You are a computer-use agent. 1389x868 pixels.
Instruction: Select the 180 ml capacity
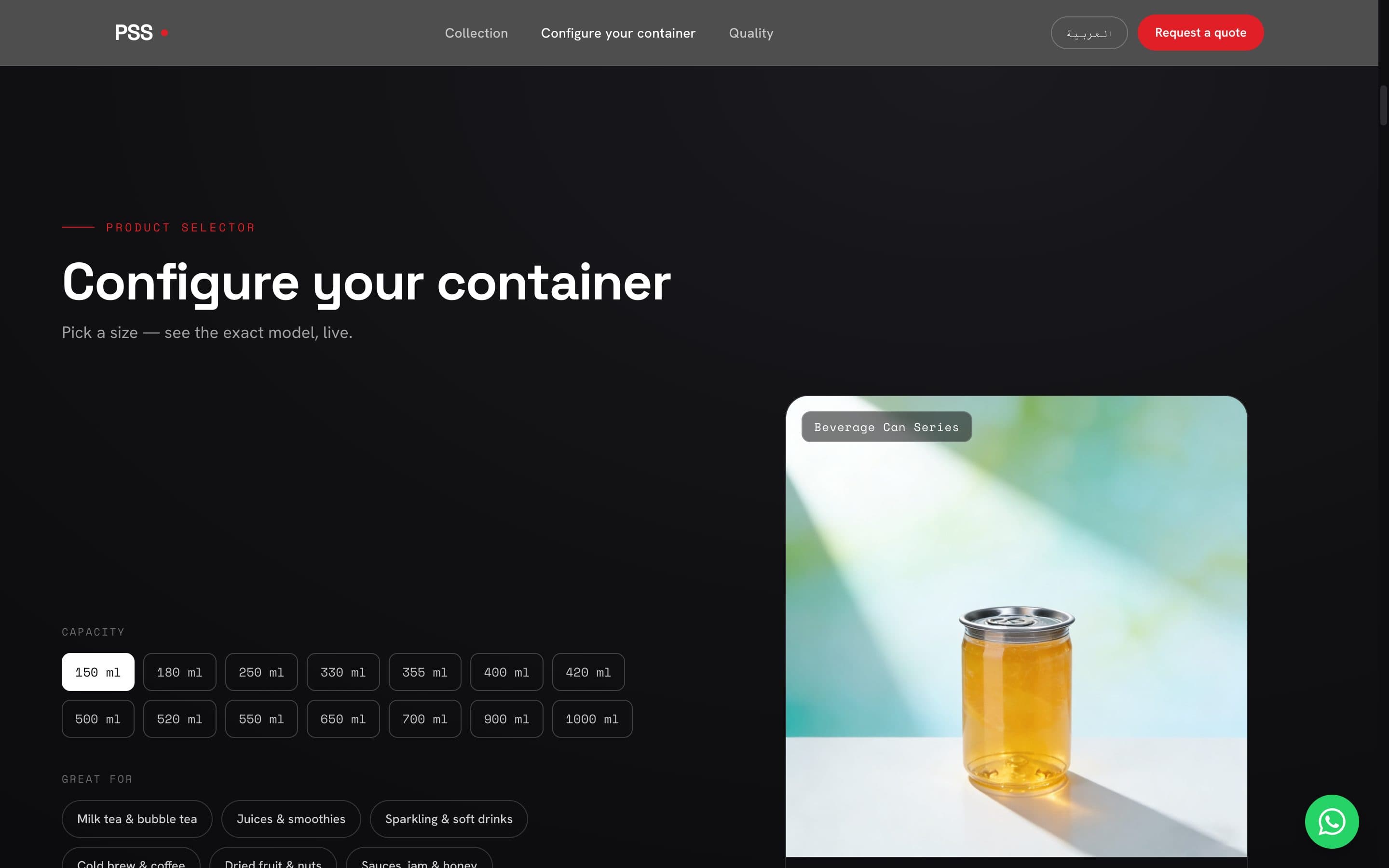(179, 672)
